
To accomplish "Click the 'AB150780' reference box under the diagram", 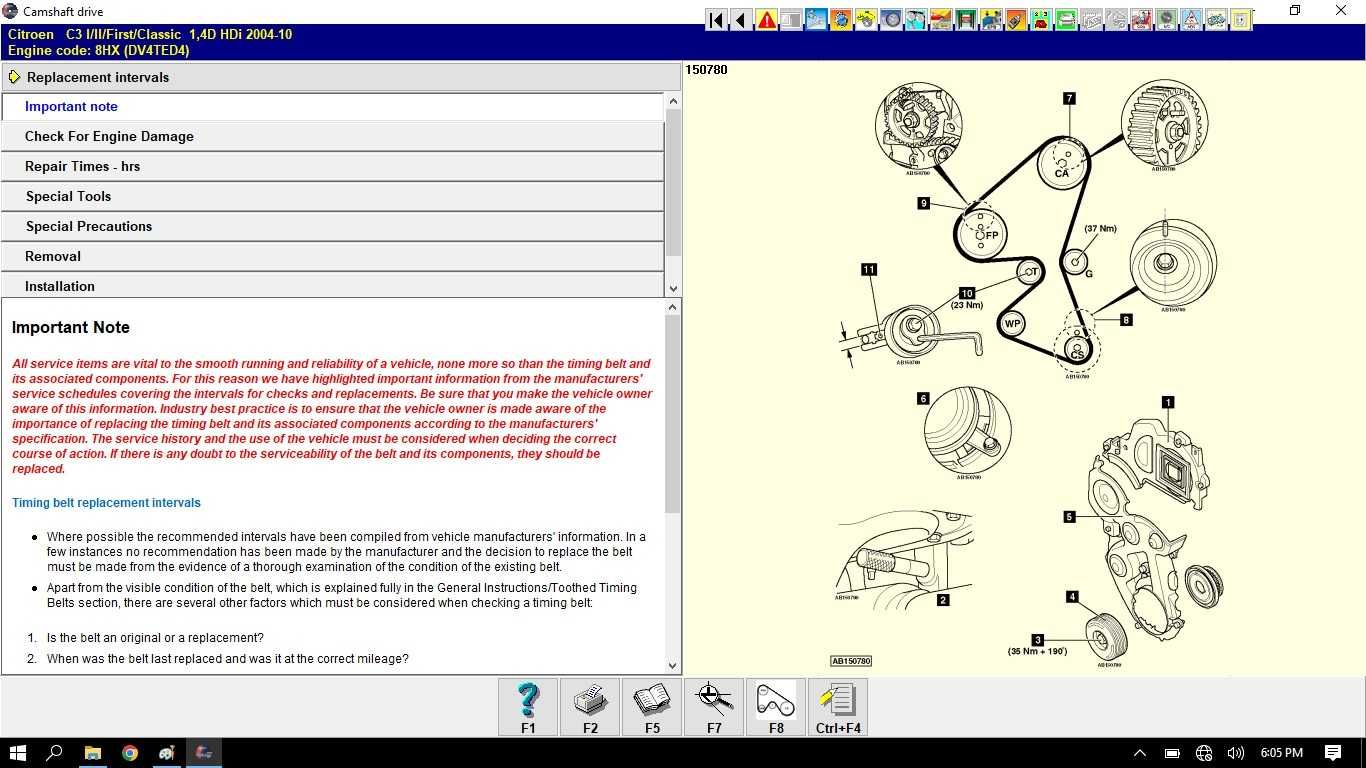I will (x=851, y=661).
